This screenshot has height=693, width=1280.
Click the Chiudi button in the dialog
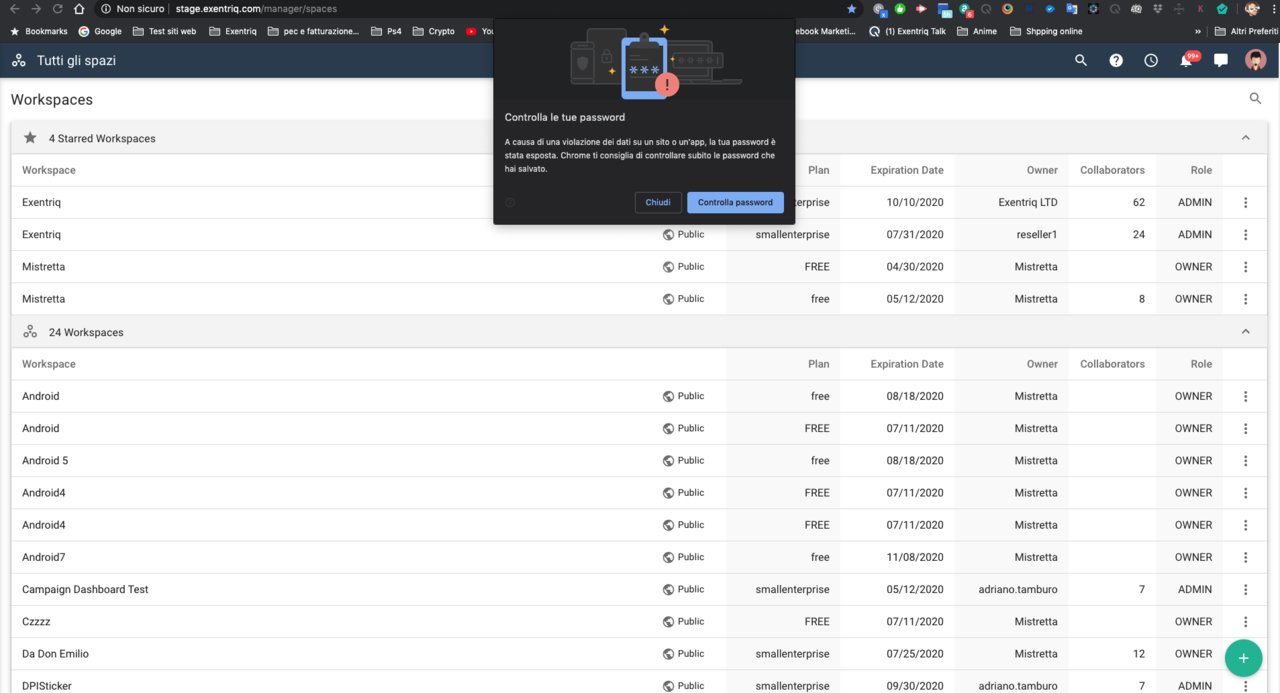(658, 203)
